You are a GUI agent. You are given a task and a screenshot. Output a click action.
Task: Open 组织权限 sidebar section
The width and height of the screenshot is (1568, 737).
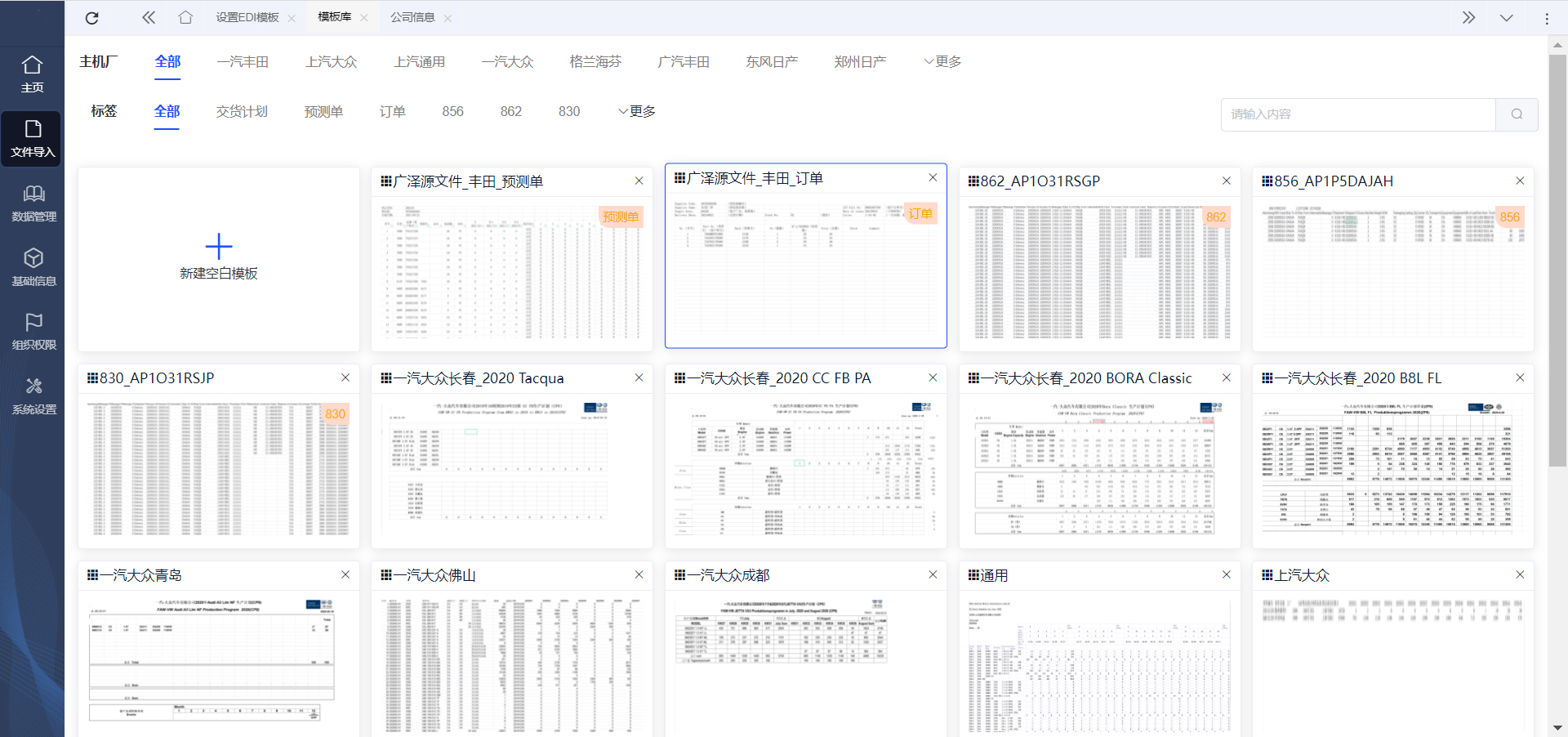(x=33, y=331)
